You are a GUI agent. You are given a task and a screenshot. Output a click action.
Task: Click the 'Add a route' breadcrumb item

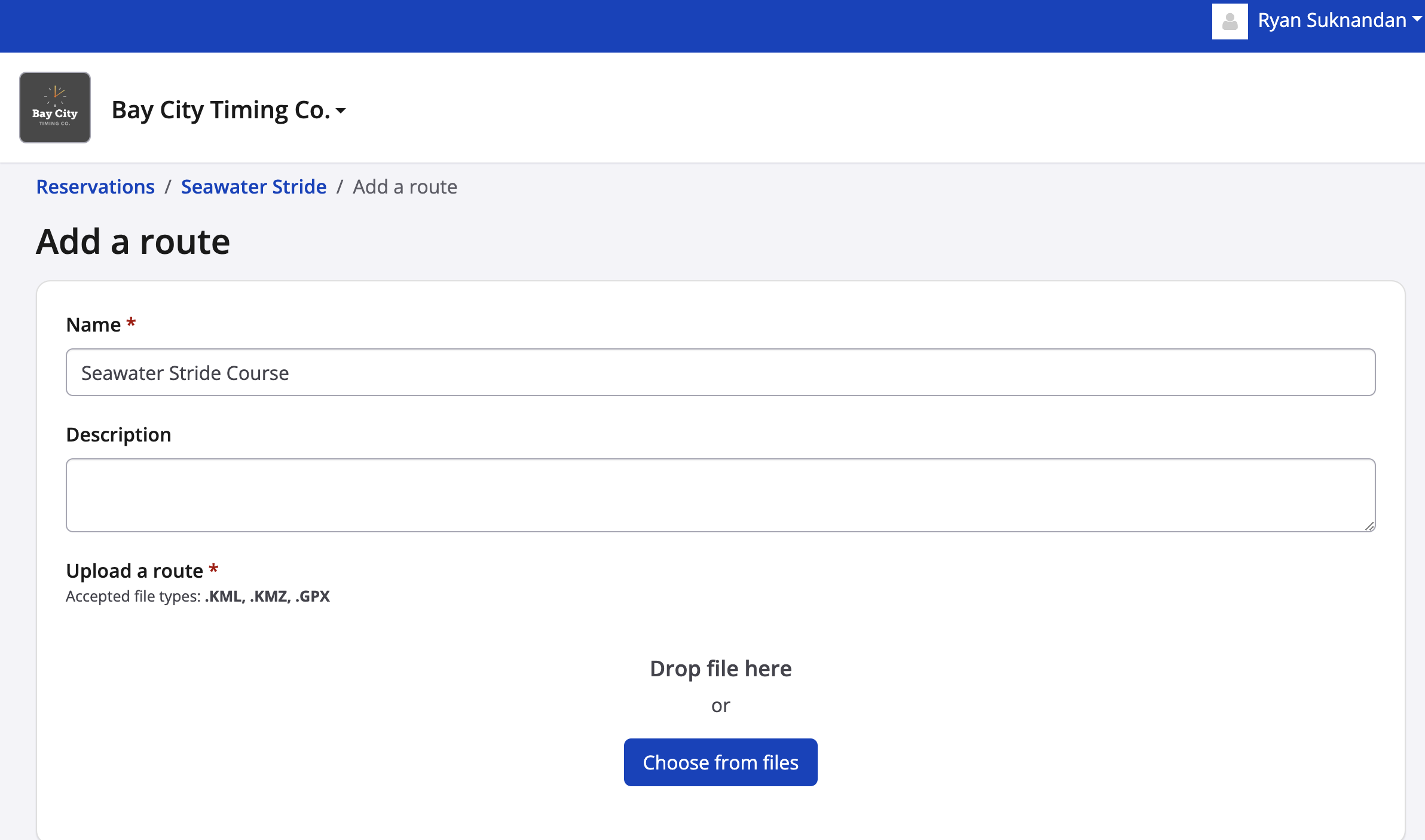tap(405, 187)
